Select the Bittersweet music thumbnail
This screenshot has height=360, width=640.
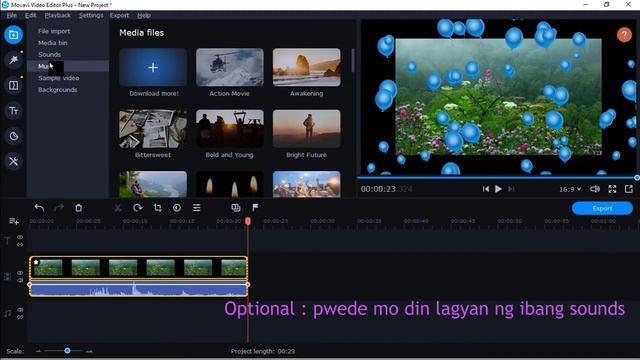153,129
